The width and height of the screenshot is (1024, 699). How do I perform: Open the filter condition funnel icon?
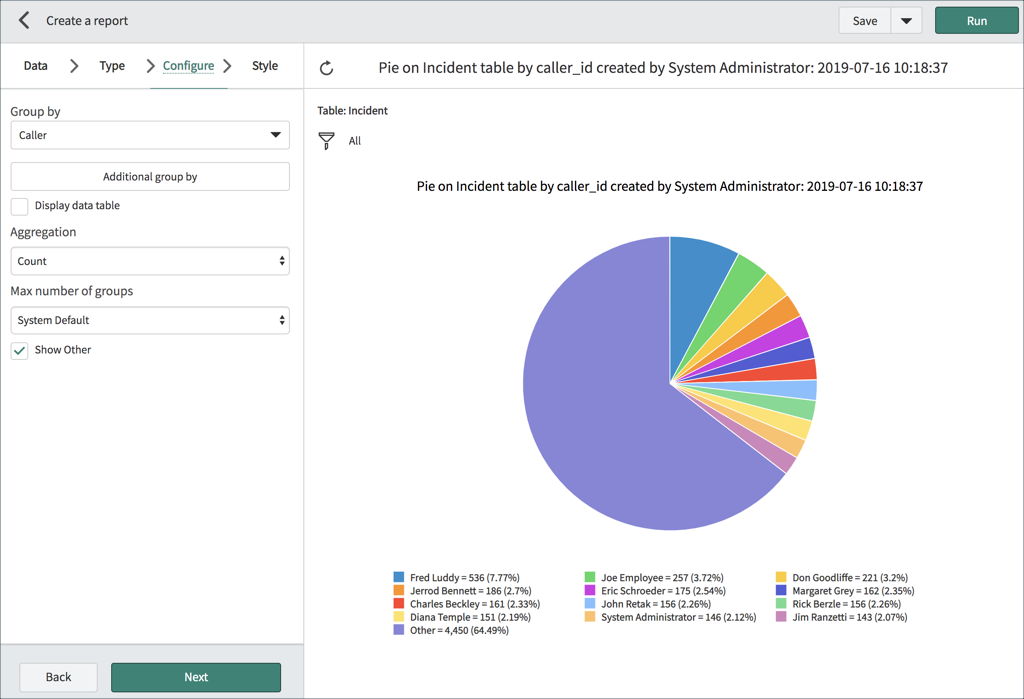(326, 141)
